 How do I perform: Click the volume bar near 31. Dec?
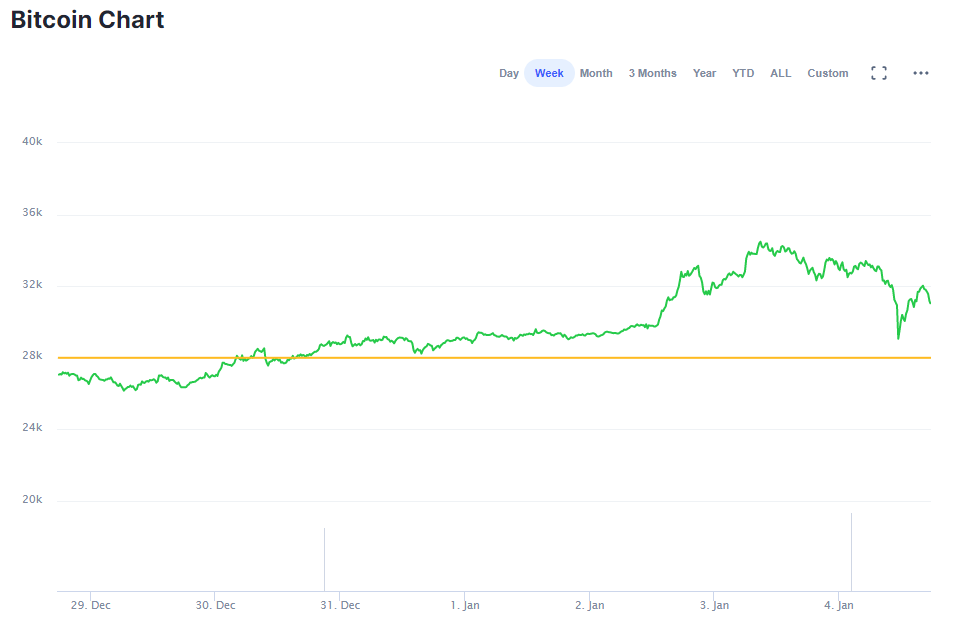(325, 559)
